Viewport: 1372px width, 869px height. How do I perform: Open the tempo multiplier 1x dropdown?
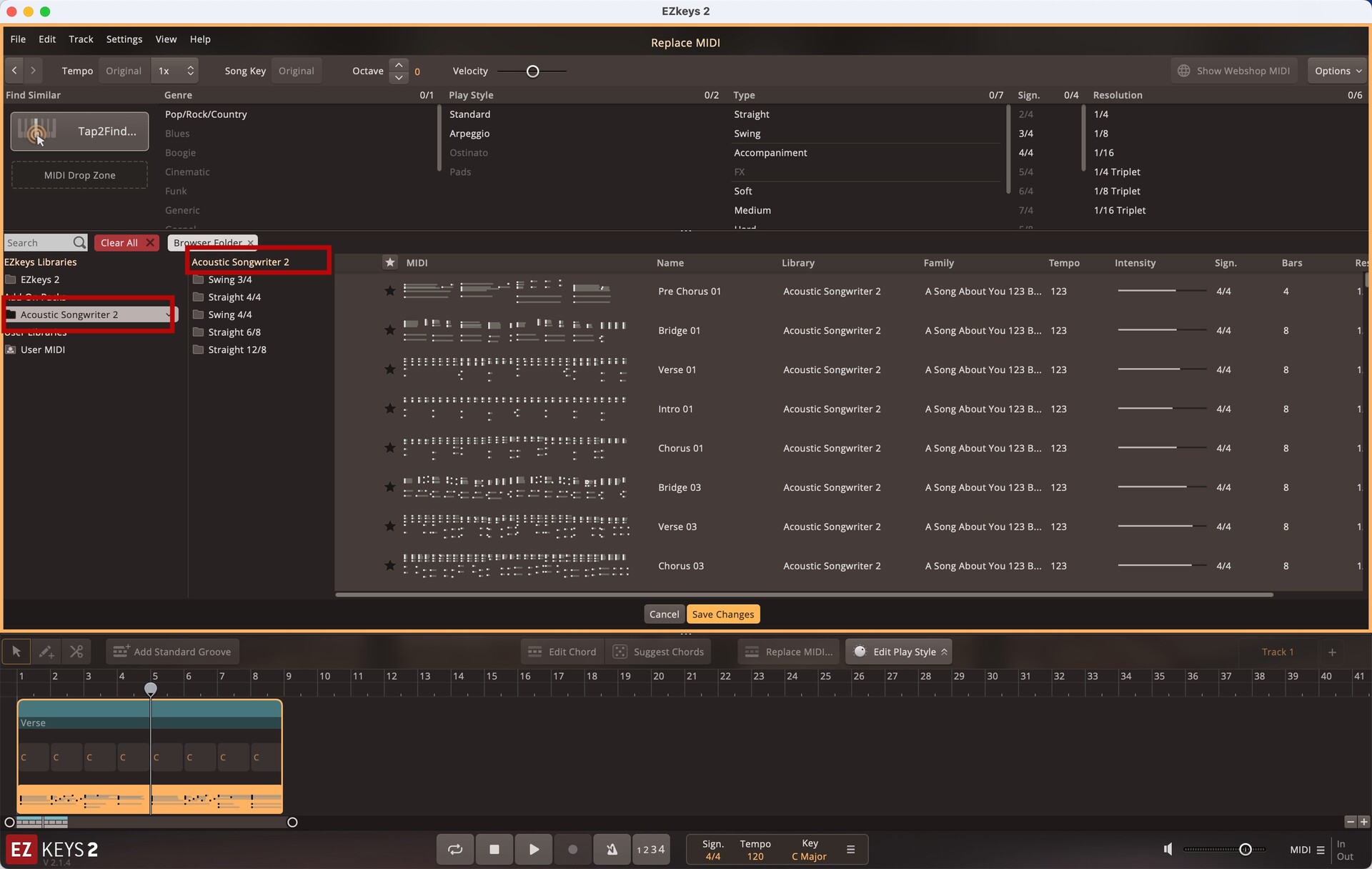tap(176, 71)
